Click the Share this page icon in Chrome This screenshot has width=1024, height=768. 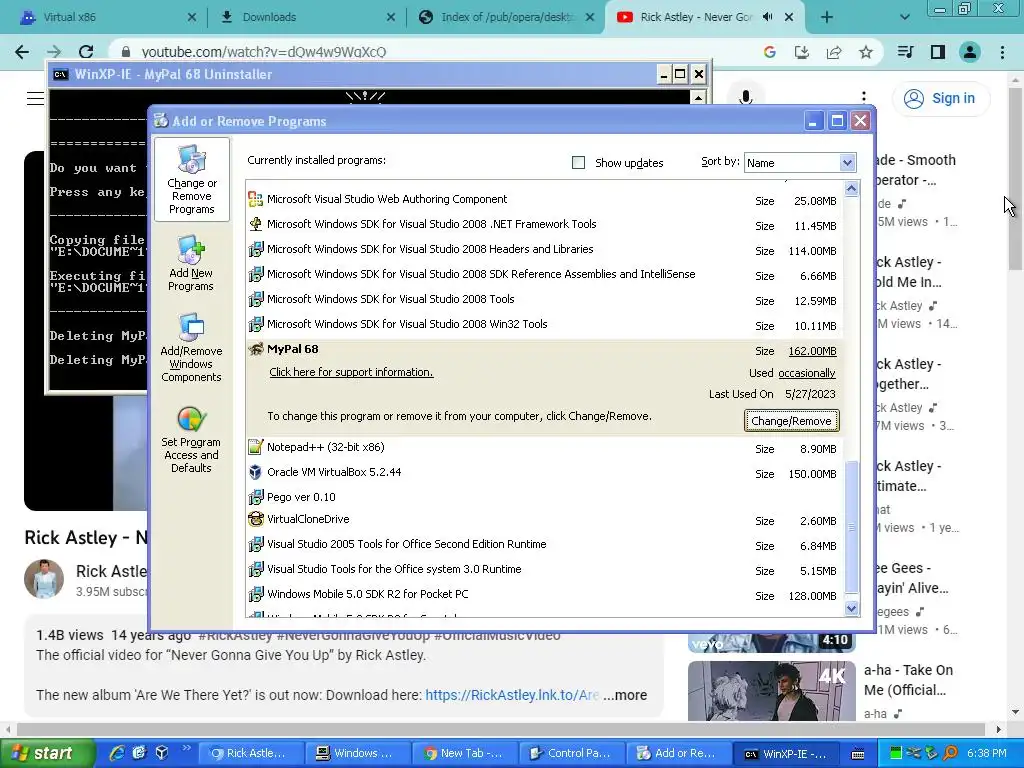tap(834, 52)
